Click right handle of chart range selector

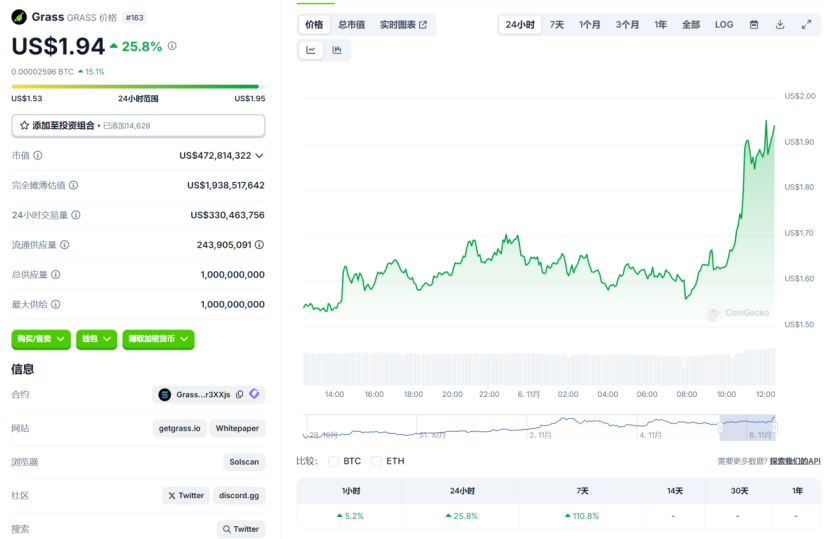[x=775, y=427]
